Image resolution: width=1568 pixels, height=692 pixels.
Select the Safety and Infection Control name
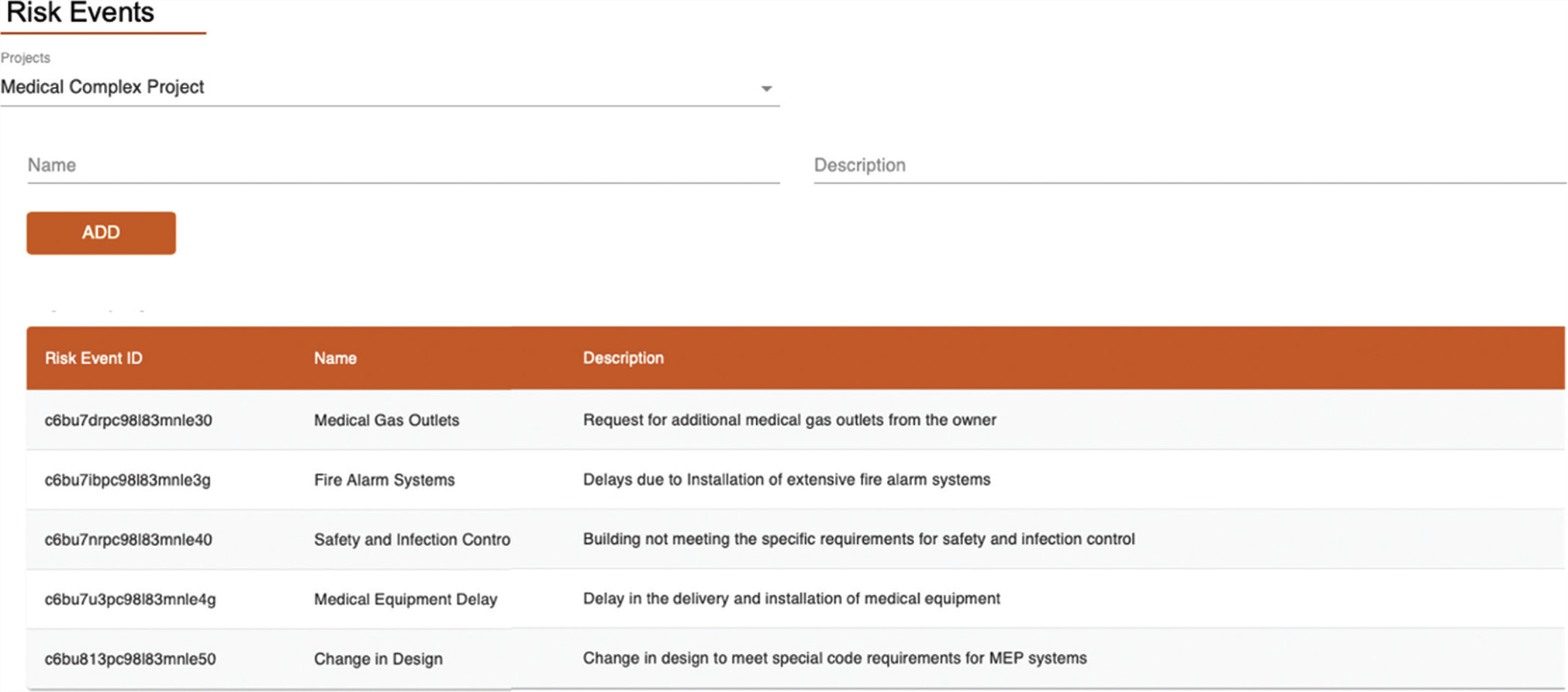(x=412, y=540)
